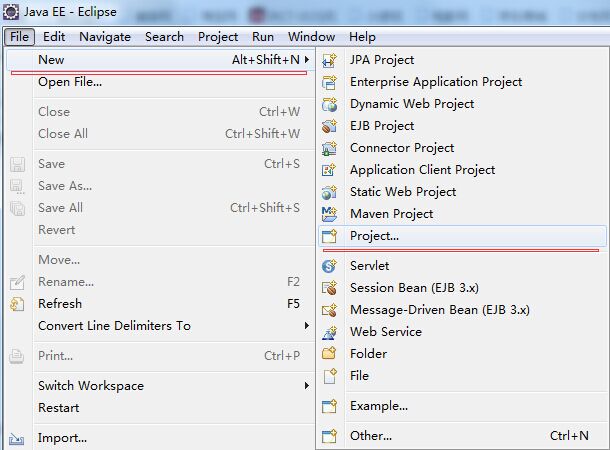Select the Close menu entry

click(x=160, y=112)
